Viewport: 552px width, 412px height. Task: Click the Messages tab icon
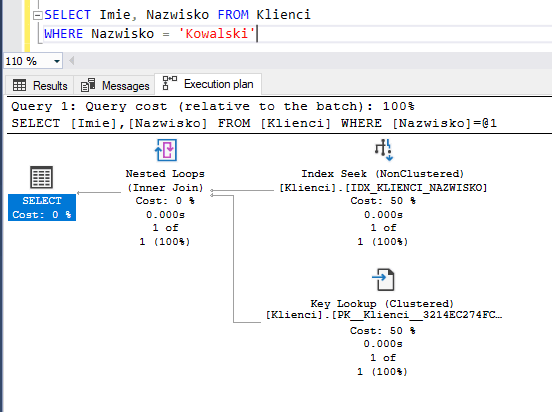tap(88, 85)
